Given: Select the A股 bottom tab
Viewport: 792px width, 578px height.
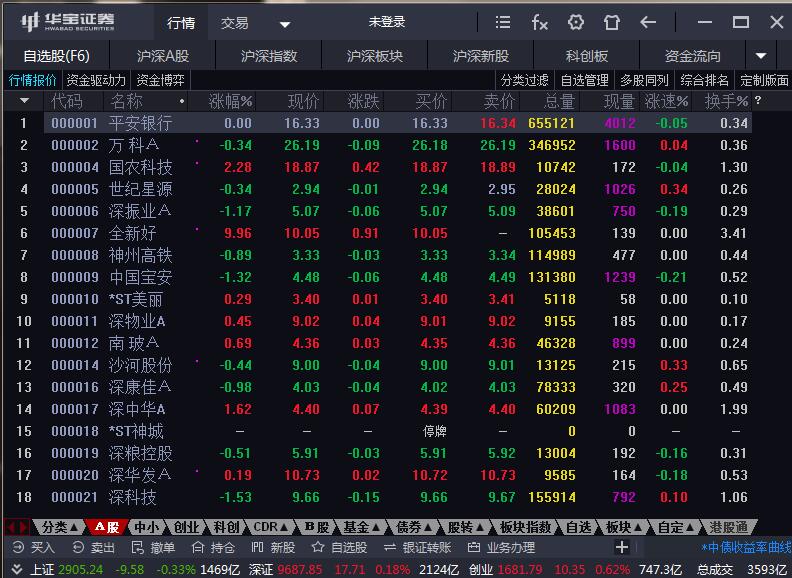Looking at the screenshot, I should pos(107,527).
